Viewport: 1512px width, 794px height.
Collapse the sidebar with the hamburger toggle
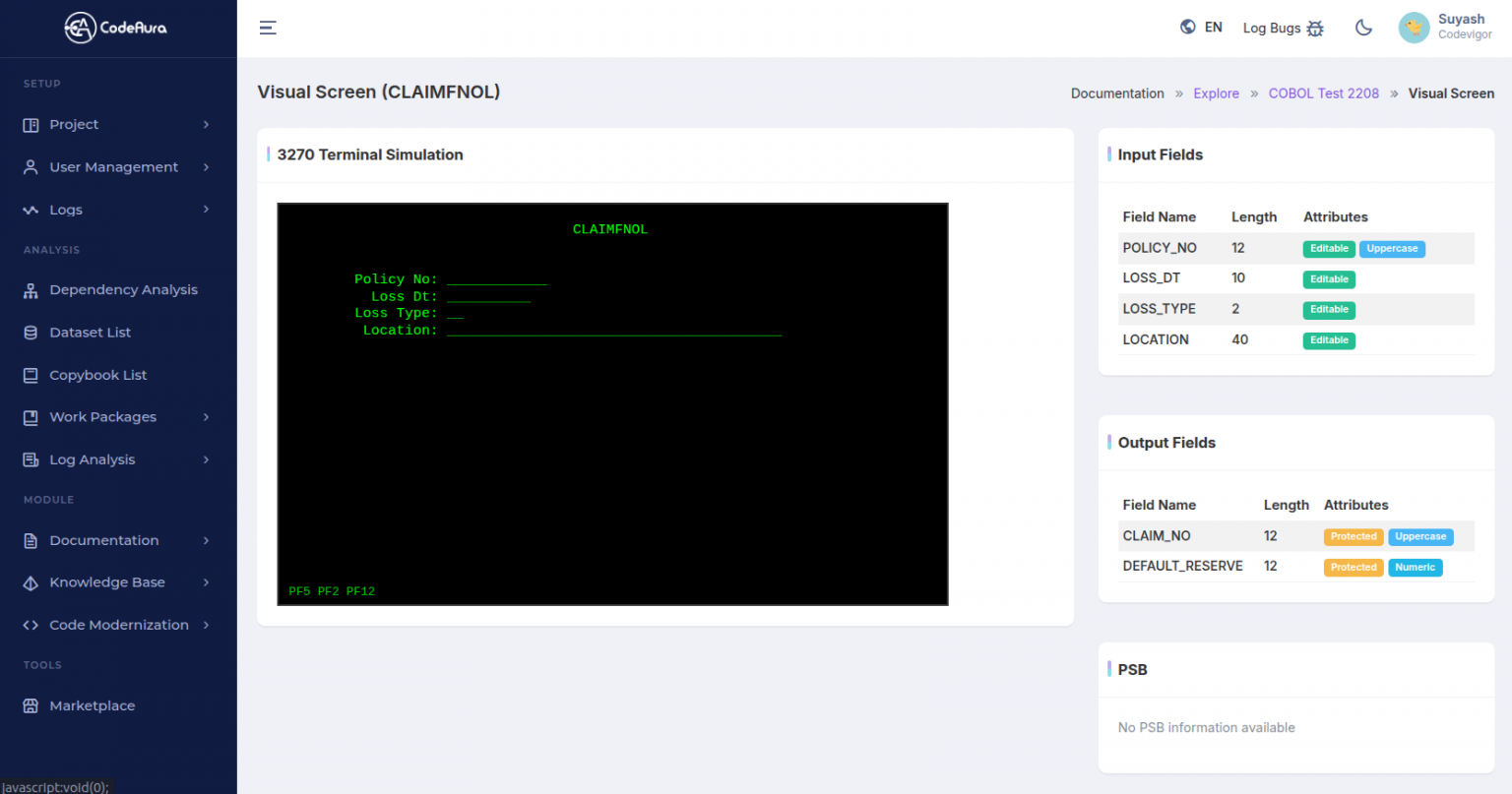[x=268, y=28]
